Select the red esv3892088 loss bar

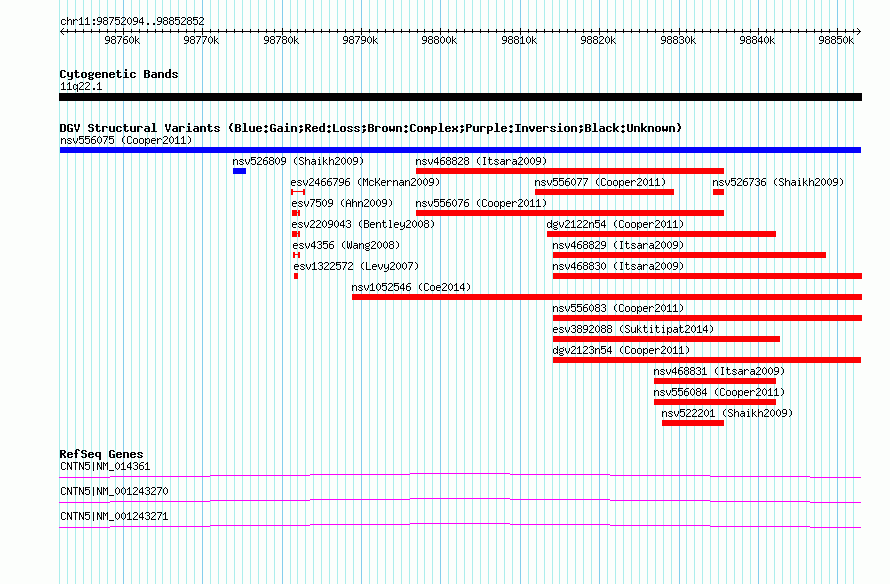tap(666, 339)
